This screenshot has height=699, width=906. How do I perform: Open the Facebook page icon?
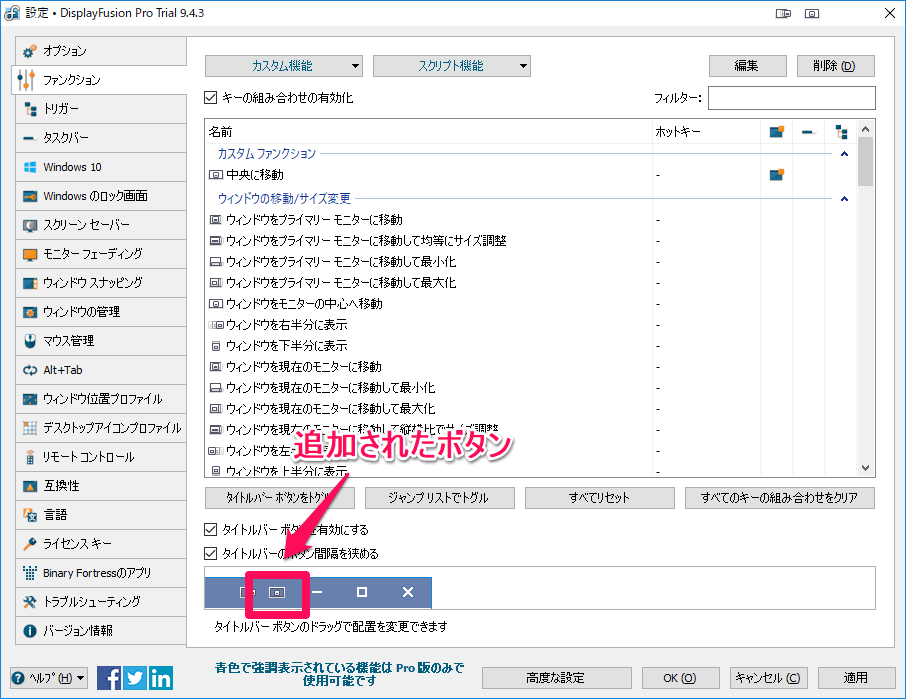tap(109, 678)
